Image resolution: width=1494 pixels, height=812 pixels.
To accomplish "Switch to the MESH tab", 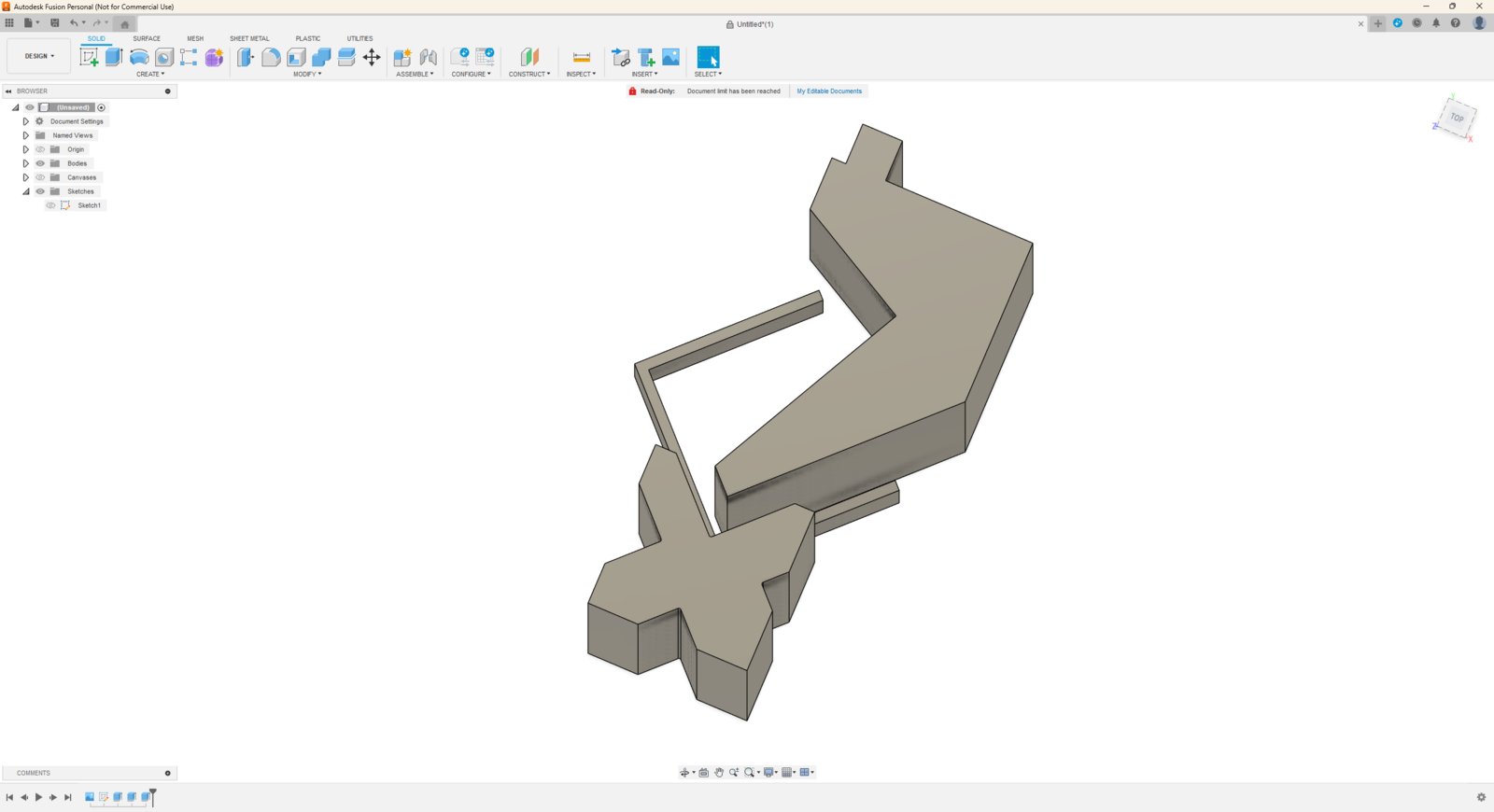I will click(x=195, y=38).
